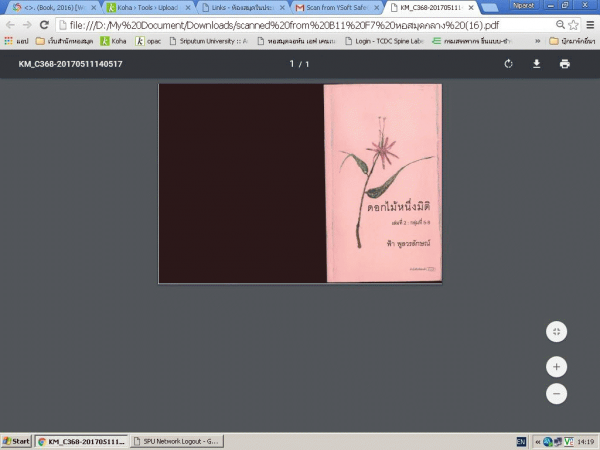
Task: Rotate the PDF page clockwise
Action: (508, 64)
